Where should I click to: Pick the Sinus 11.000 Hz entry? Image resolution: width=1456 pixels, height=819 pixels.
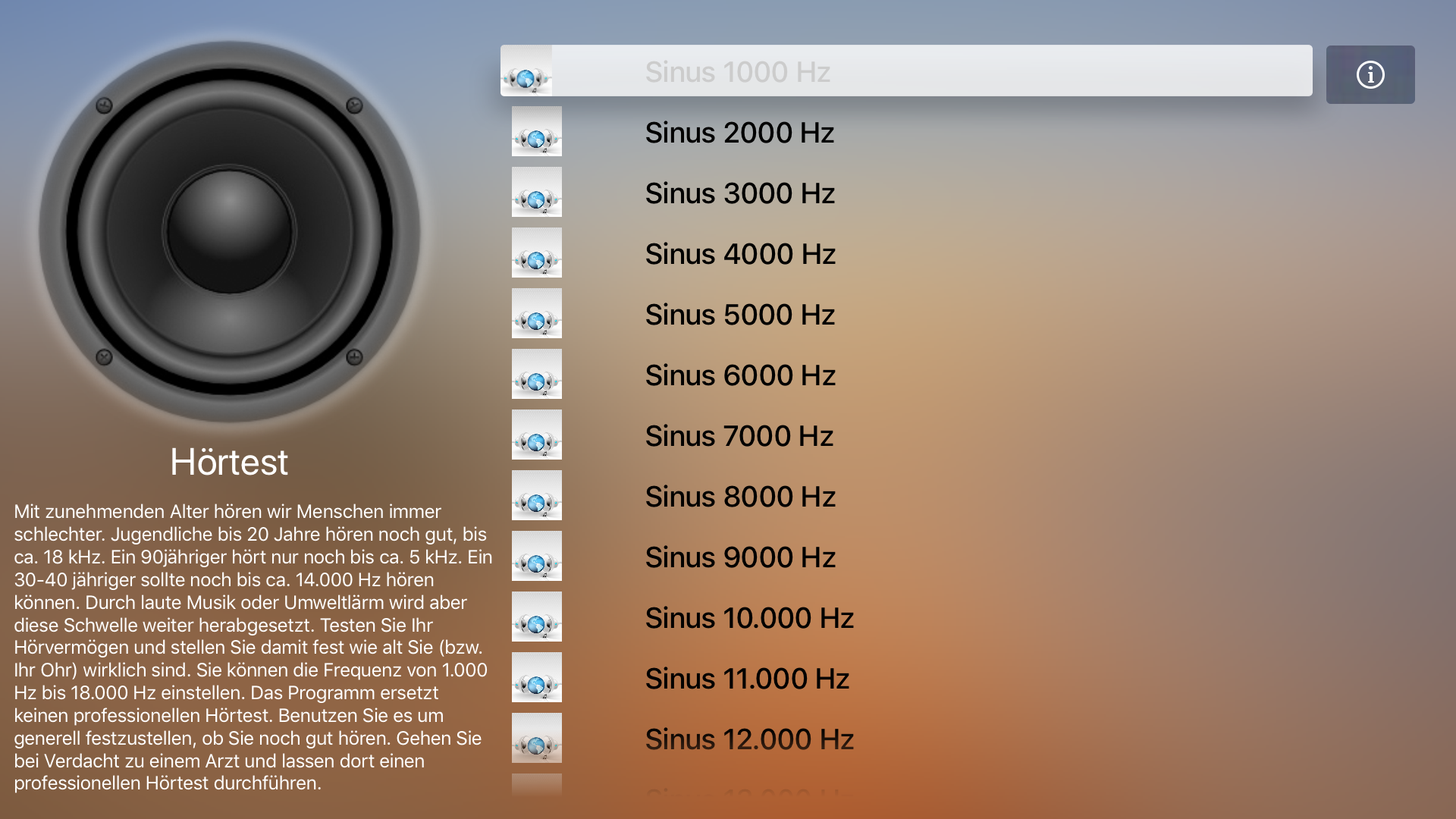pyautogui.click(x=906, y=678)
